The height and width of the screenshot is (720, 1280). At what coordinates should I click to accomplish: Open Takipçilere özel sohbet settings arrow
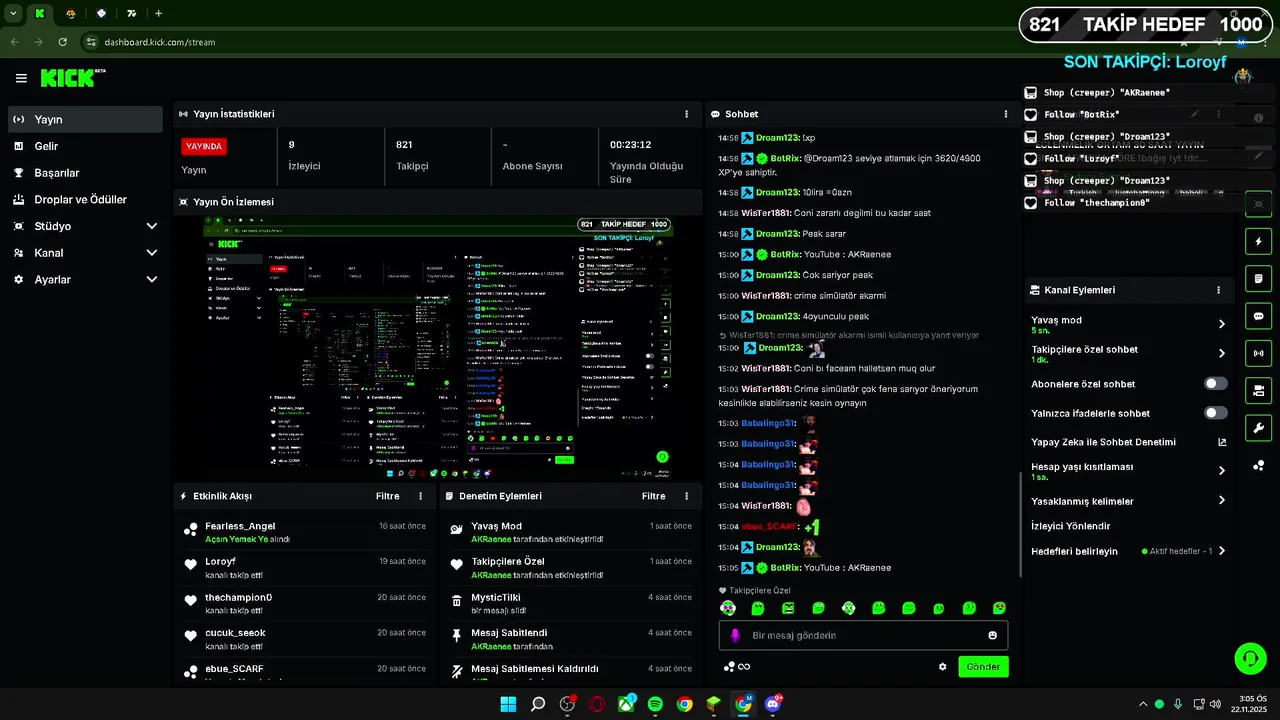click(x=1221, y=353)
